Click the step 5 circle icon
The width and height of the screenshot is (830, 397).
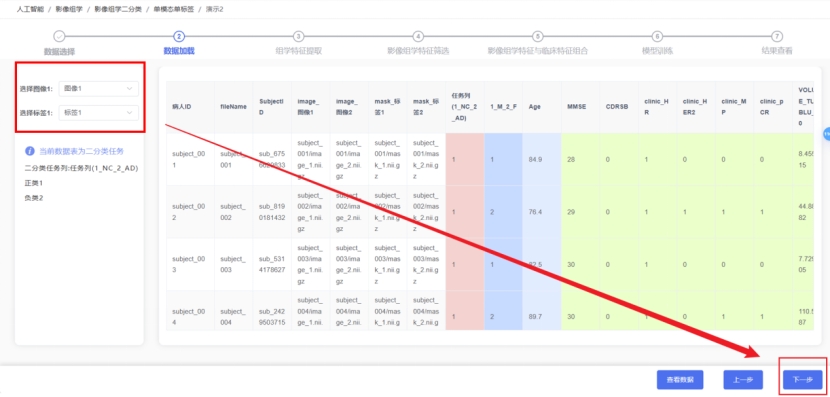(538, 37)
